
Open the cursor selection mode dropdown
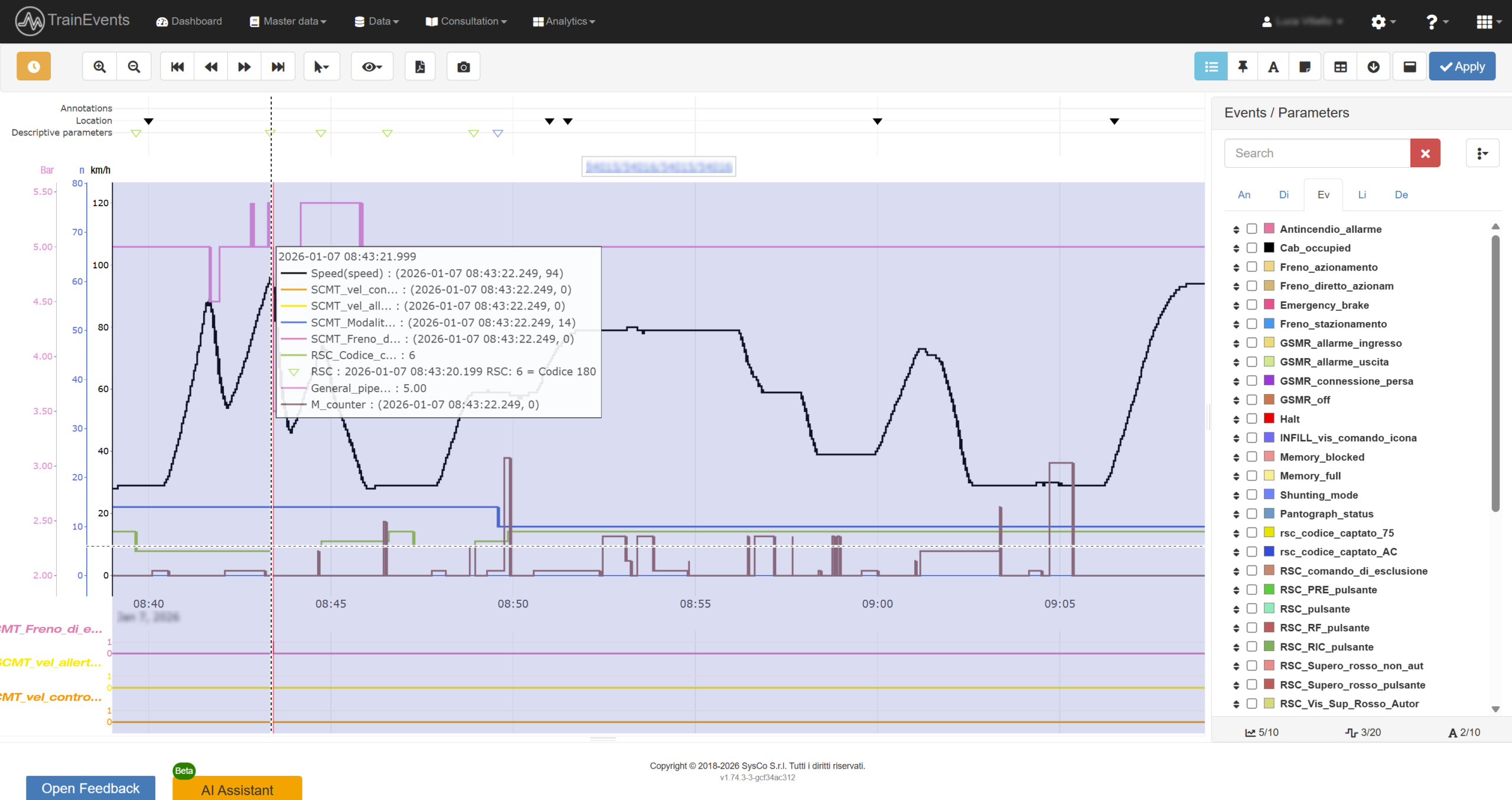[x=321, y=66]
